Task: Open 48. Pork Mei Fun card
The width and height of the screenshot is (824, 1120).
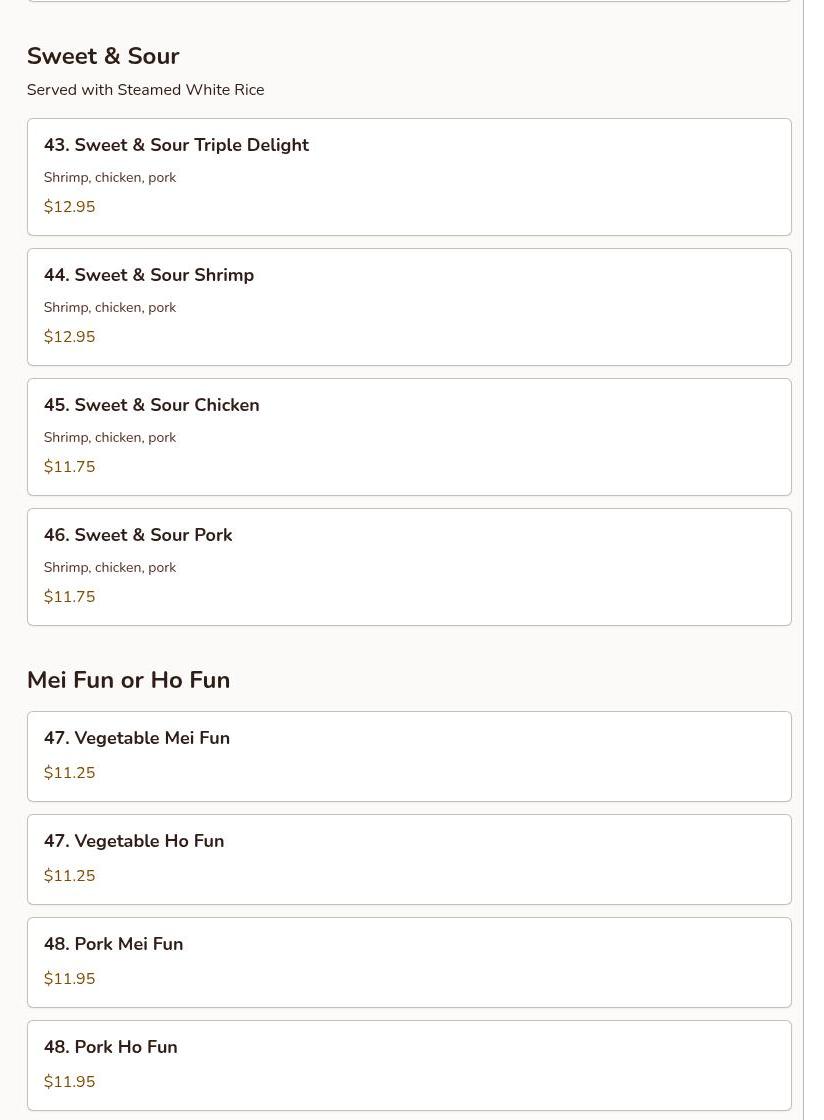Action: click(409, 962)
